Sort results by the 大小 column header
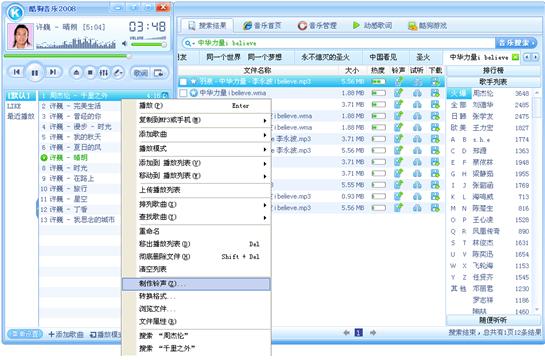The width and height of the screenshot is (545, 360). [352, 71]
